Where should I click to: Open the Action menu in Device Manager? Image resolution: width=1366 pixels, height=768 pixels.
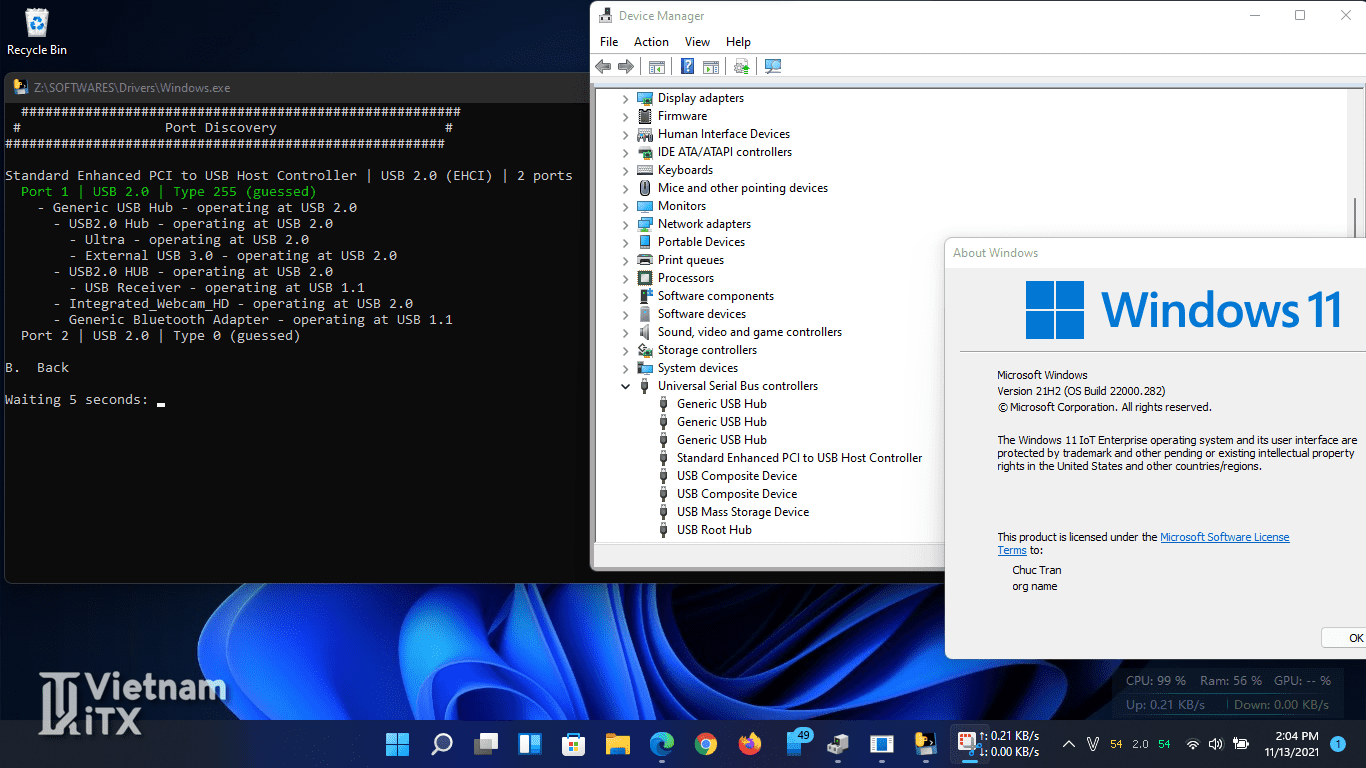point(651,42)
